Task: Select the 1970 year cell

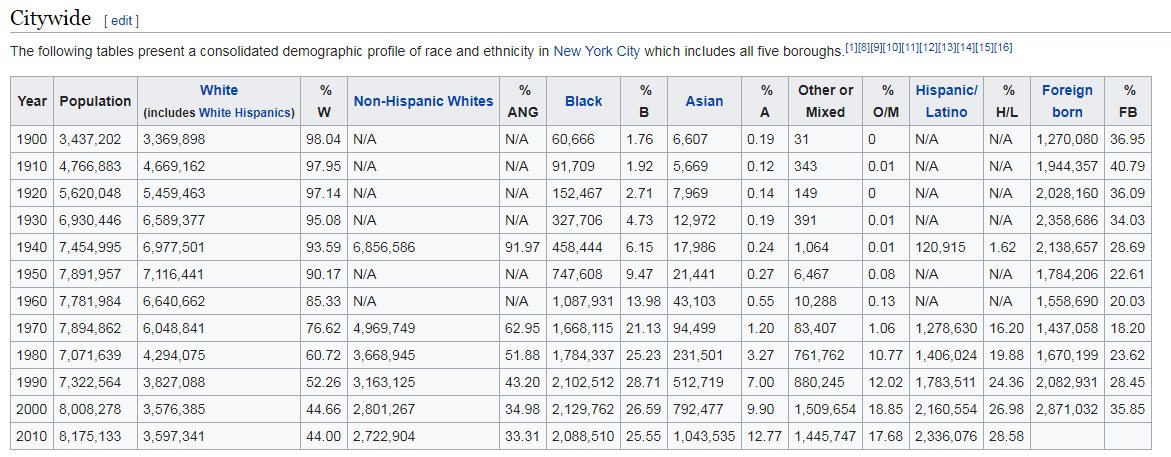Action: [x=32, y=327]
